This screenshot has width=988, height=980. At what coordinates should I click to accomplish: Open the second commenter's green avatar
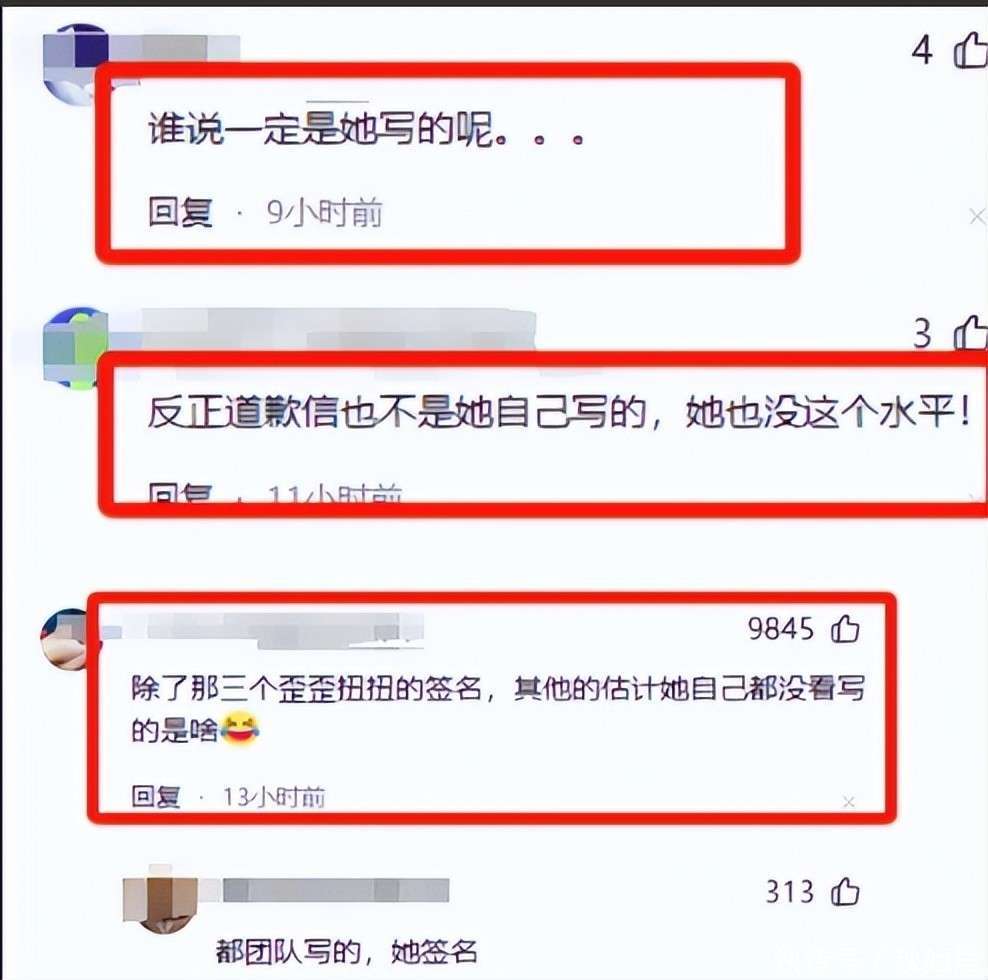pyautogui.click(x=76, y=348)
